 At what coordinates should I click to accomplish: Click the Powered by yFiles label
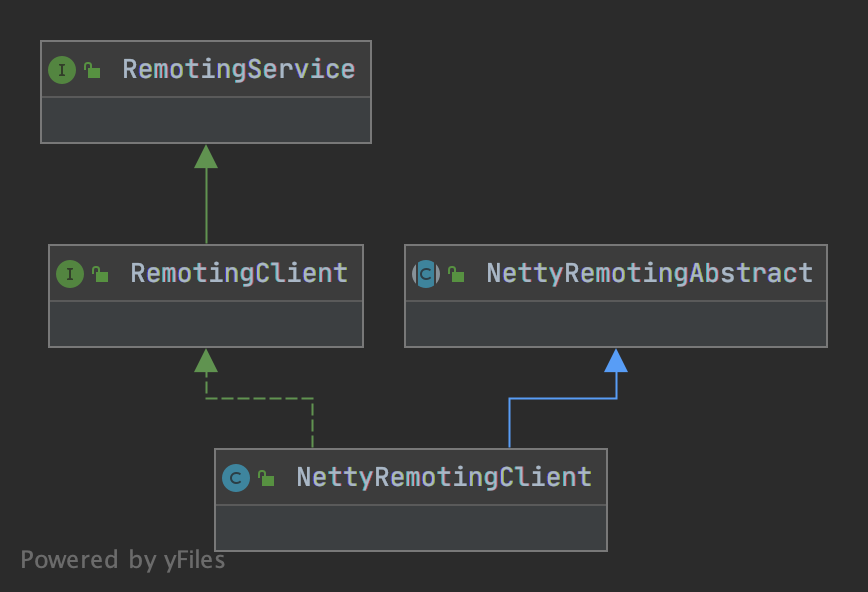[x=123, y=560]
